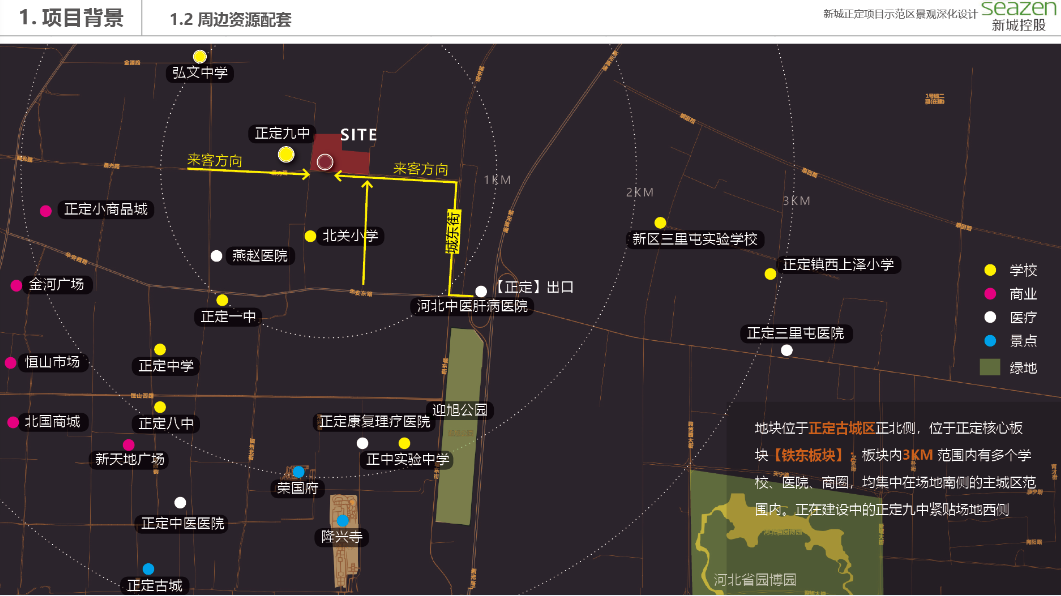The height and width of the screenshot is (596, 1061).
Task: Click the 3KM radius label
Action: pos(796,201)
